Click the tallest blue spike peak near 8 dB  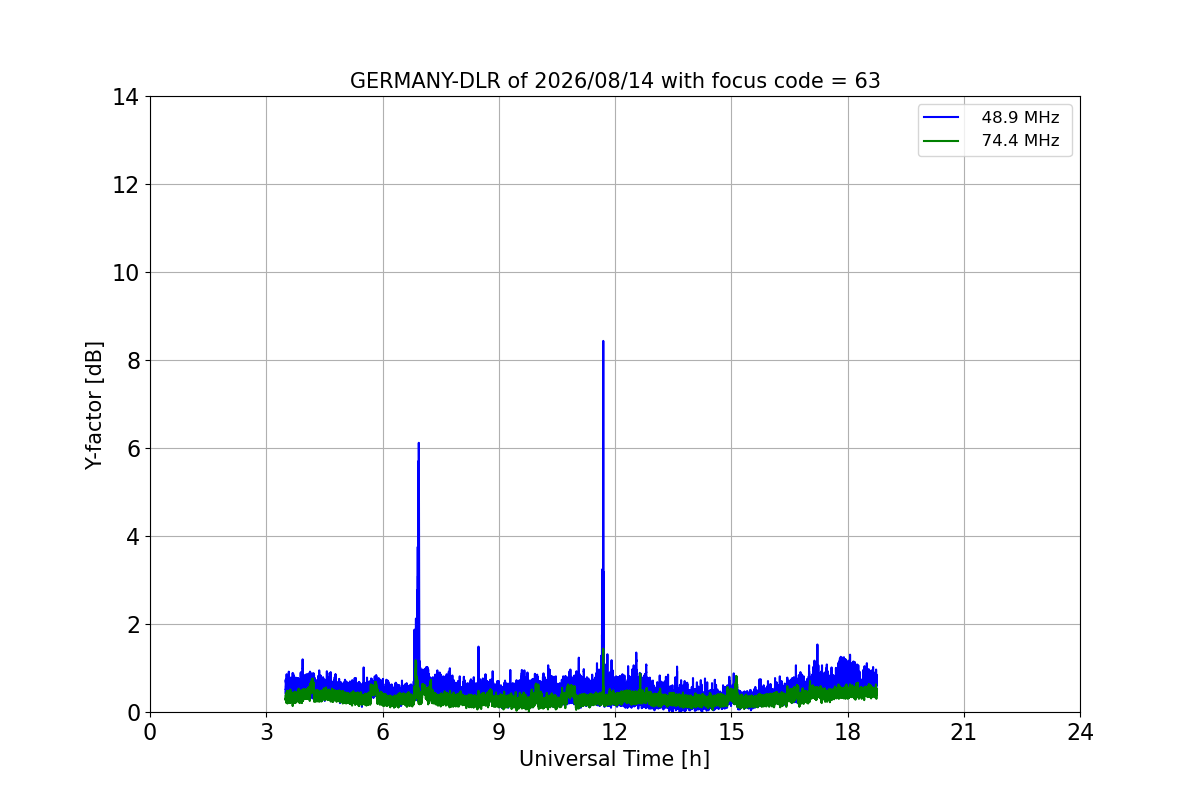point(603,342)
